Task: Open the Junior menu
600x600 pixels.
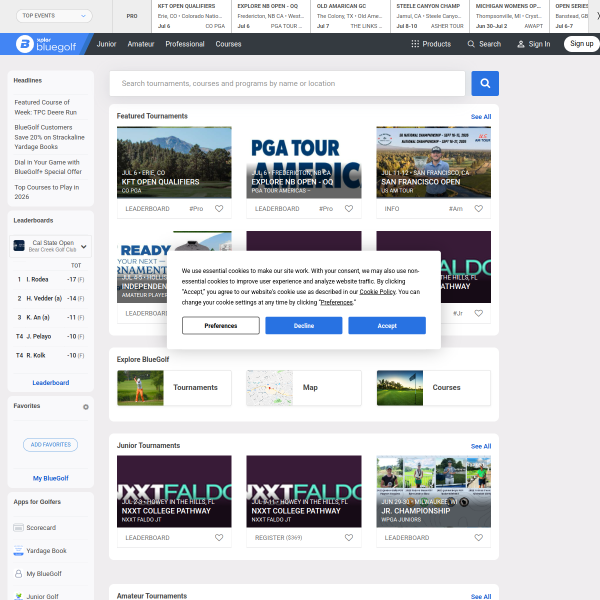Action: 106,44
